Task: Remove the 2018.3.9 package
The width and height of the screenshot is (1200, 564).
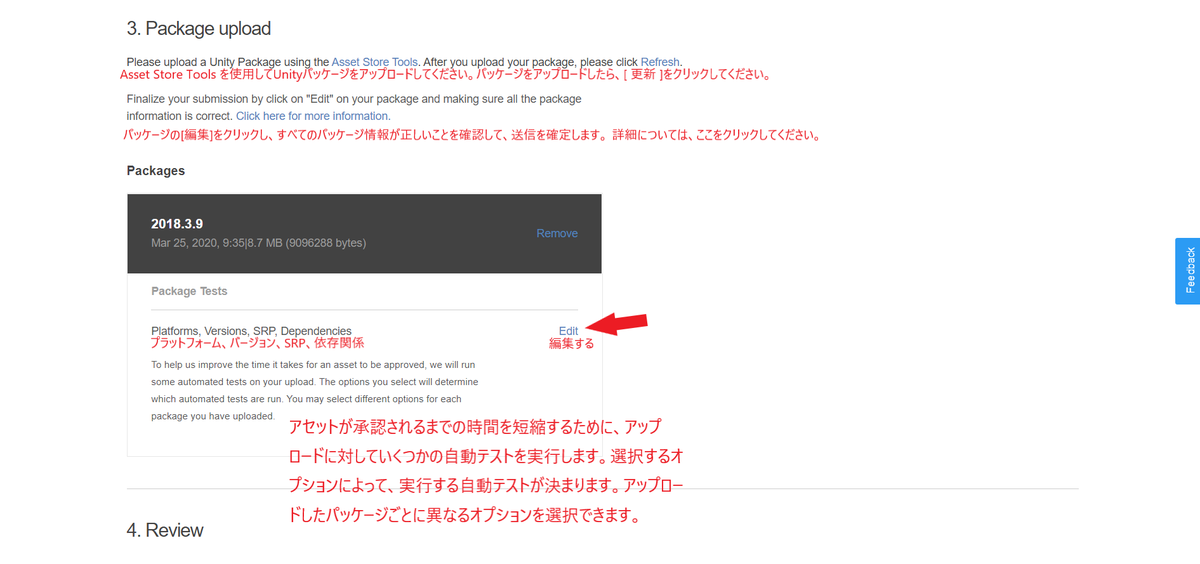Action: click(x=557, y=233)
